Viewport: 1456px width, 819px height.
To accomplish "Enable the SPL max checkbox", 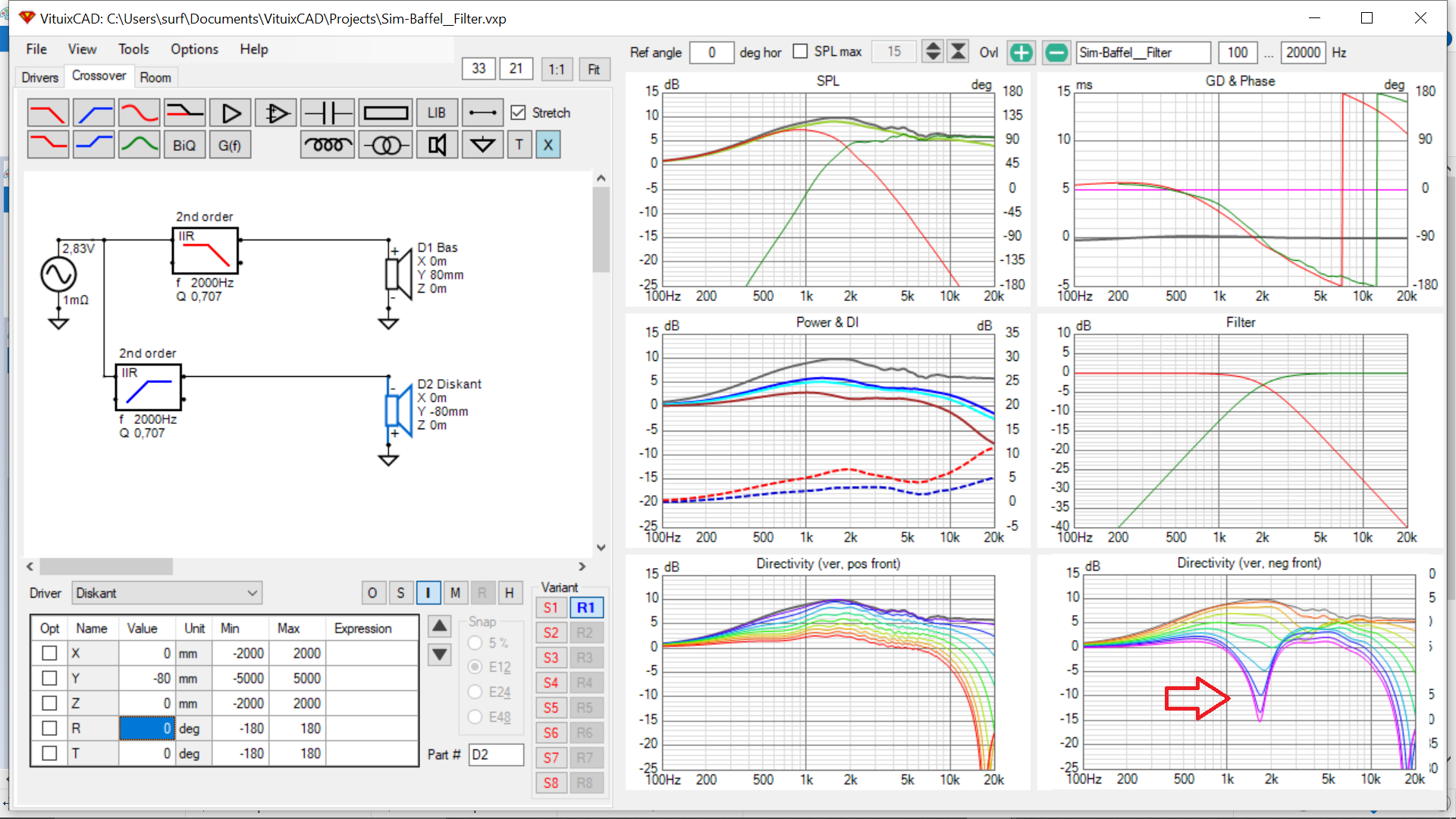I will (x=800, y=51).
